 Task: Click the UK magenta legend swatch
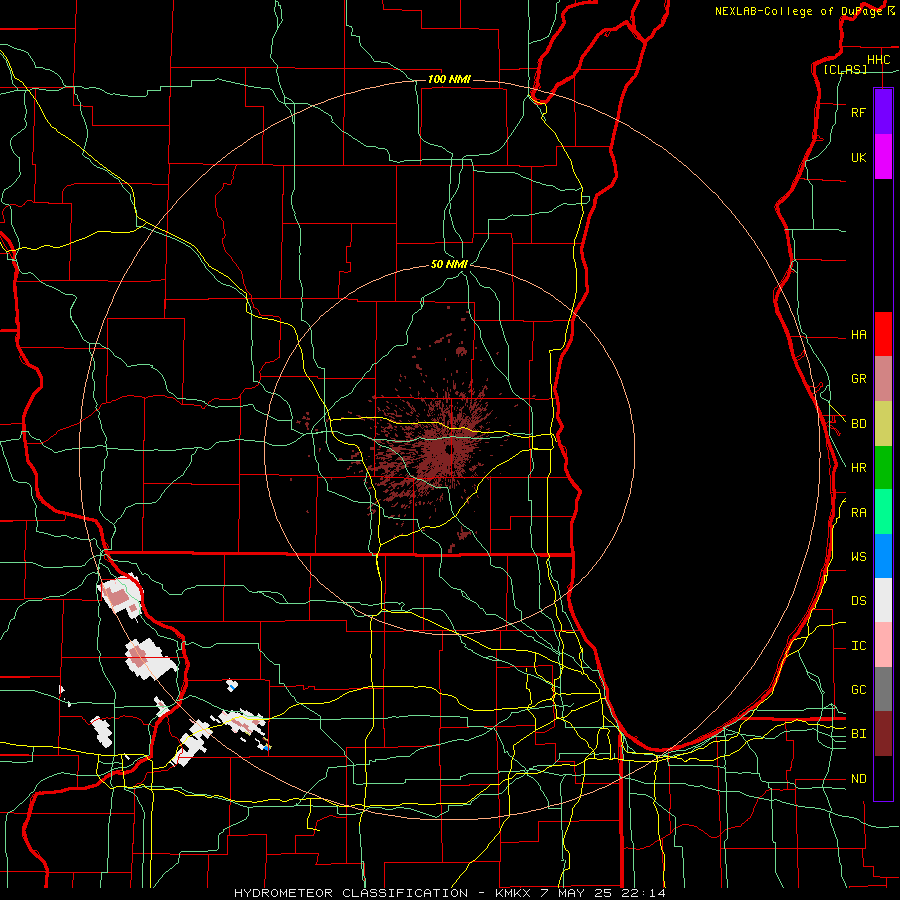click(883, 157)
